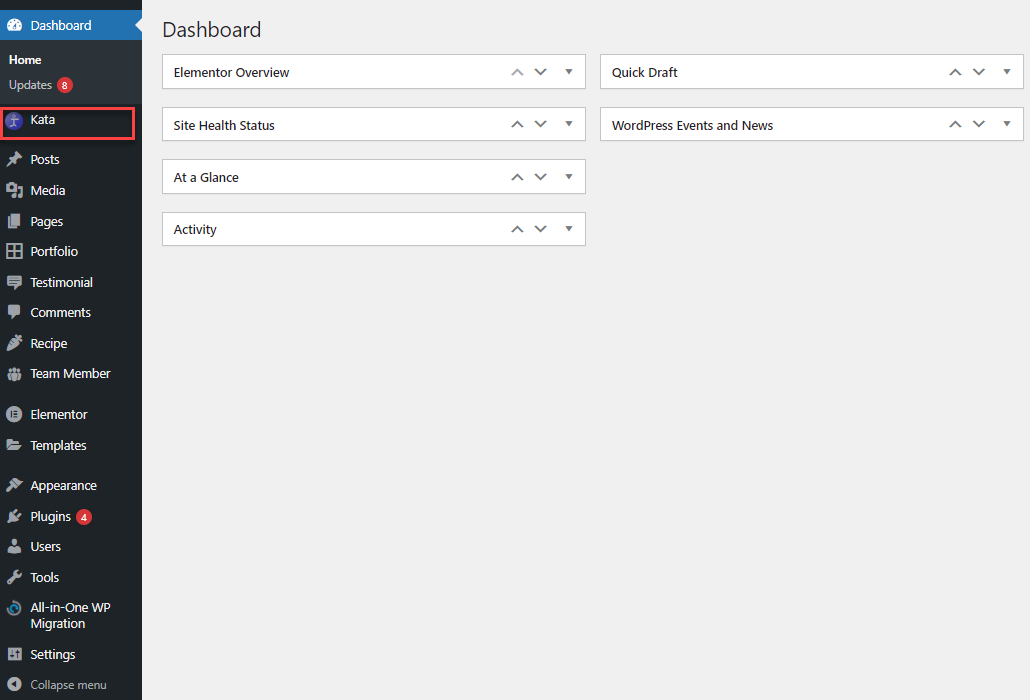
Task: Click the Team Member group icon
Action: (x=14, y=374)
